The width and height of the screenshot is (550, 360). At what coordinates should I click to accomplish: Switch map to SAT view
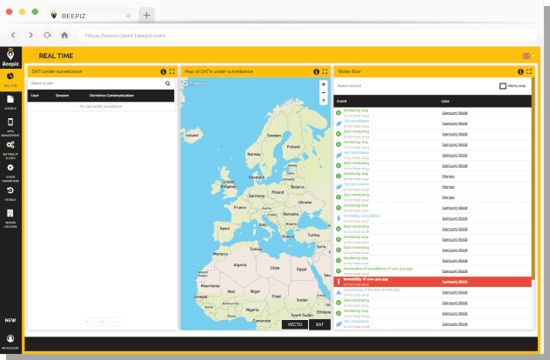tap(320, 325)
